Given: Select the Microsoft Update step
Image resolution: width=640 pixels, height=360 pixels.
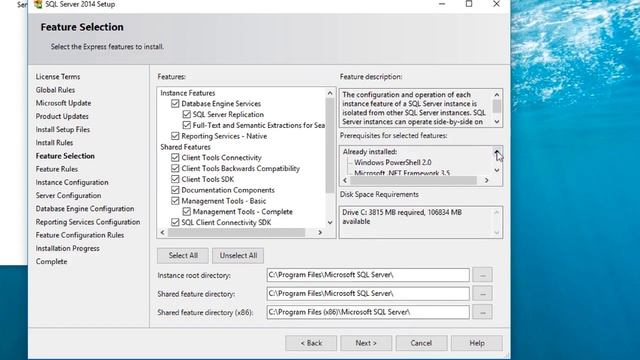Looking at the screenshot, I should point(63,103).
